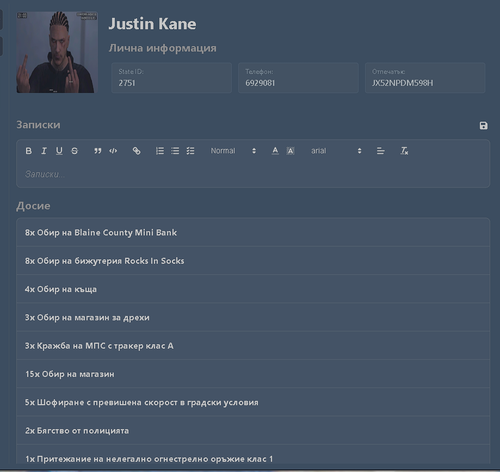The width and height of the screenshot is (500, 472).
Task: Select the 'Обир на магазин за дрехи' record
Action: tap(253, 317)
